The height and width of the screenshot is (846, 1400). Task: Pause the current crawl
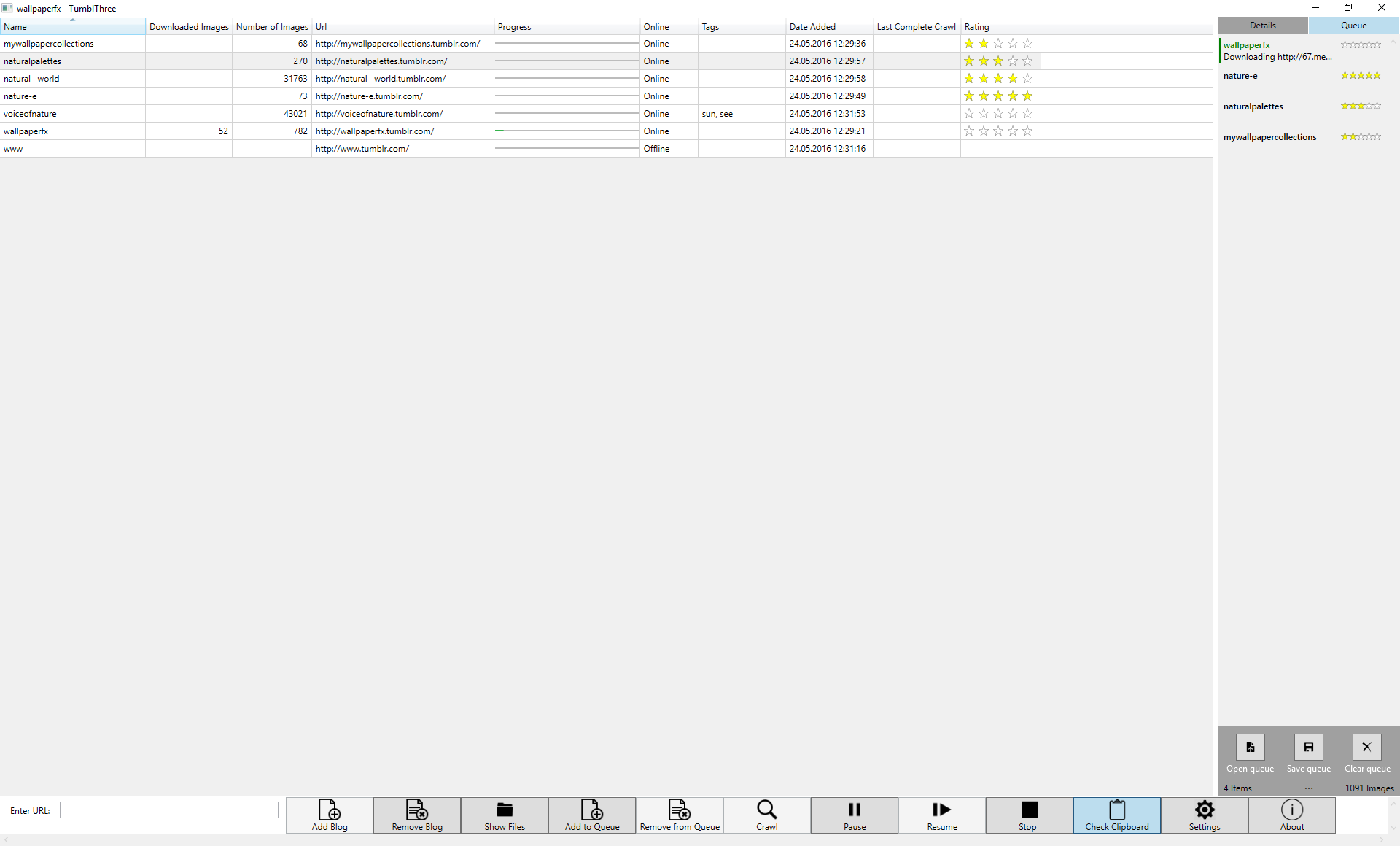pyautogui.click(x=855, y=815)
